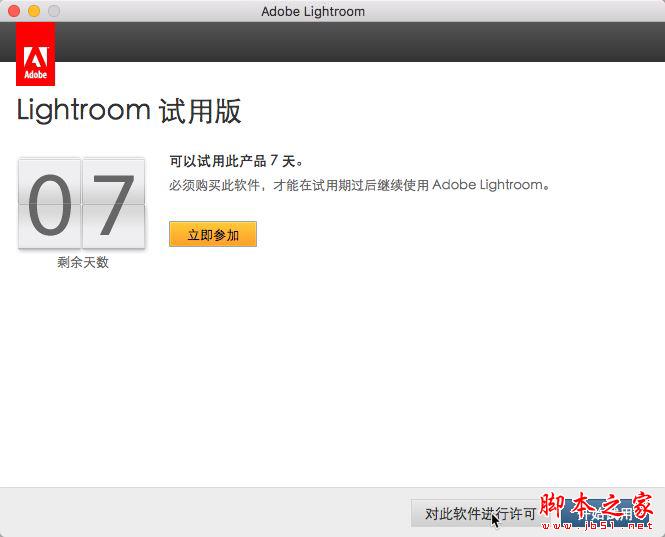Click the 'Adobe Lightroom' window title
This screenshot has width=665, height=537.
(x=313, y=11)
